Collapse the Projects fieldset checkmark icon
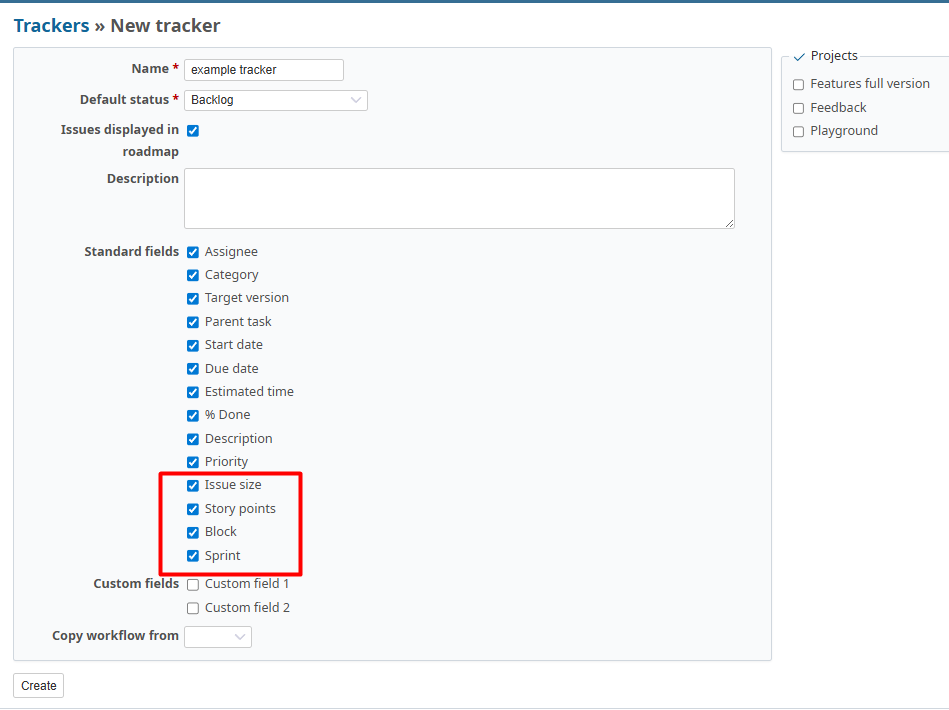This screenshot has height=710, width=949. coord(799,57)
